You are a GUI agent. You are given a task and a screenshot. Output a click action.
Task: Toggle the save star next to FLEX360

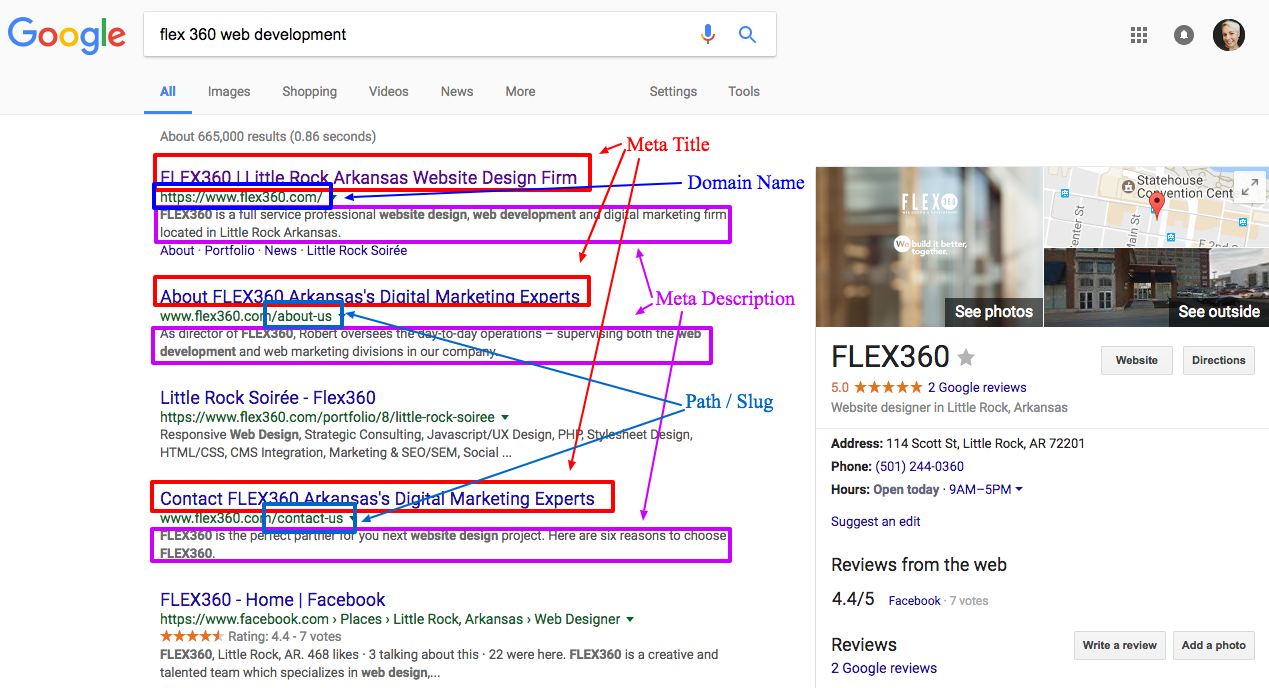coord(965,357)
